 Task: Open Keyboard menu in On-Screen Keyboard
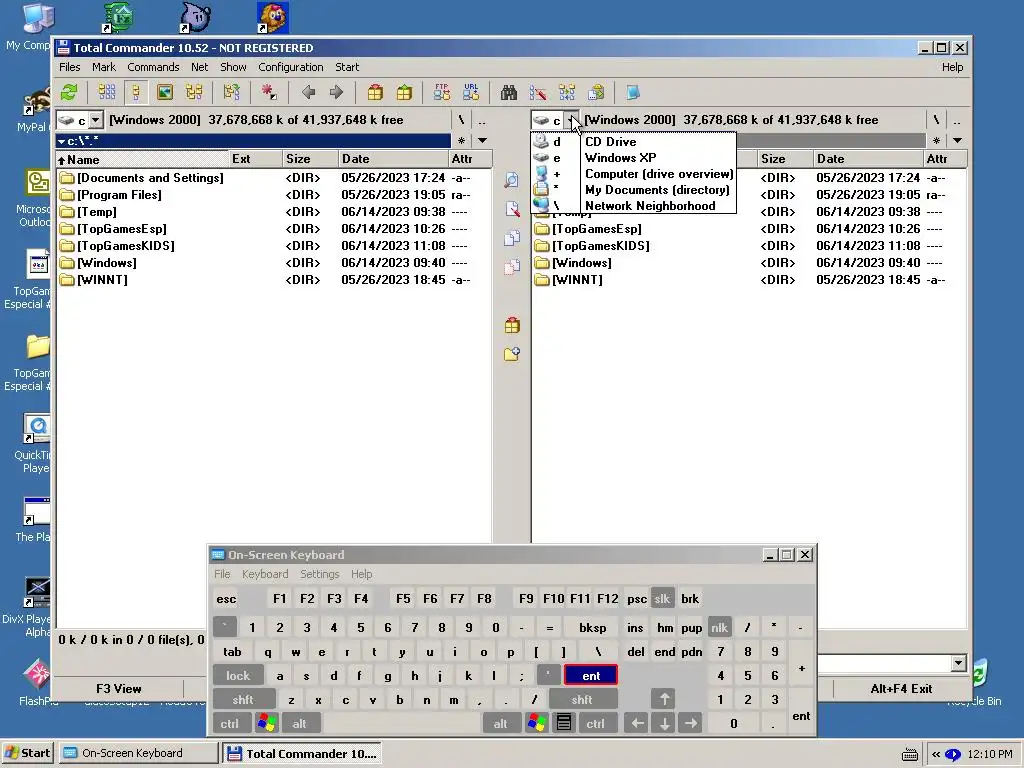click(264, 574)
